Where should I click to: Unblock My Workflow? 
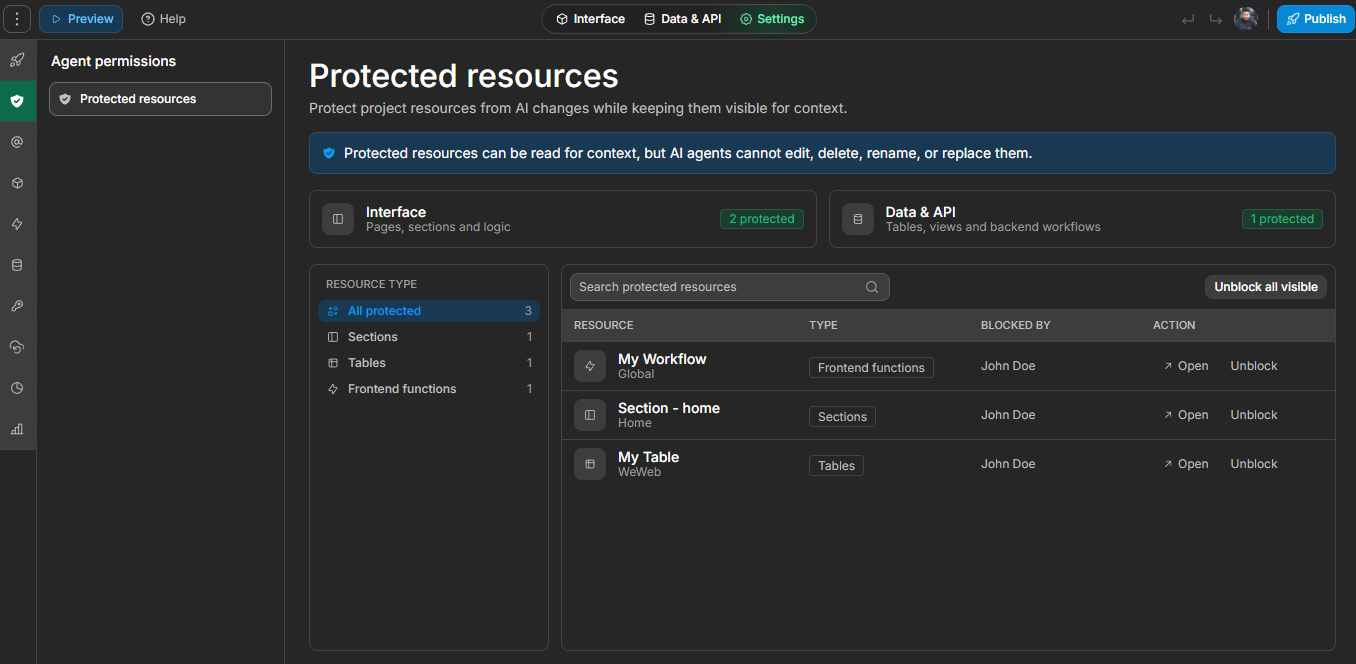pos(1254,366)
